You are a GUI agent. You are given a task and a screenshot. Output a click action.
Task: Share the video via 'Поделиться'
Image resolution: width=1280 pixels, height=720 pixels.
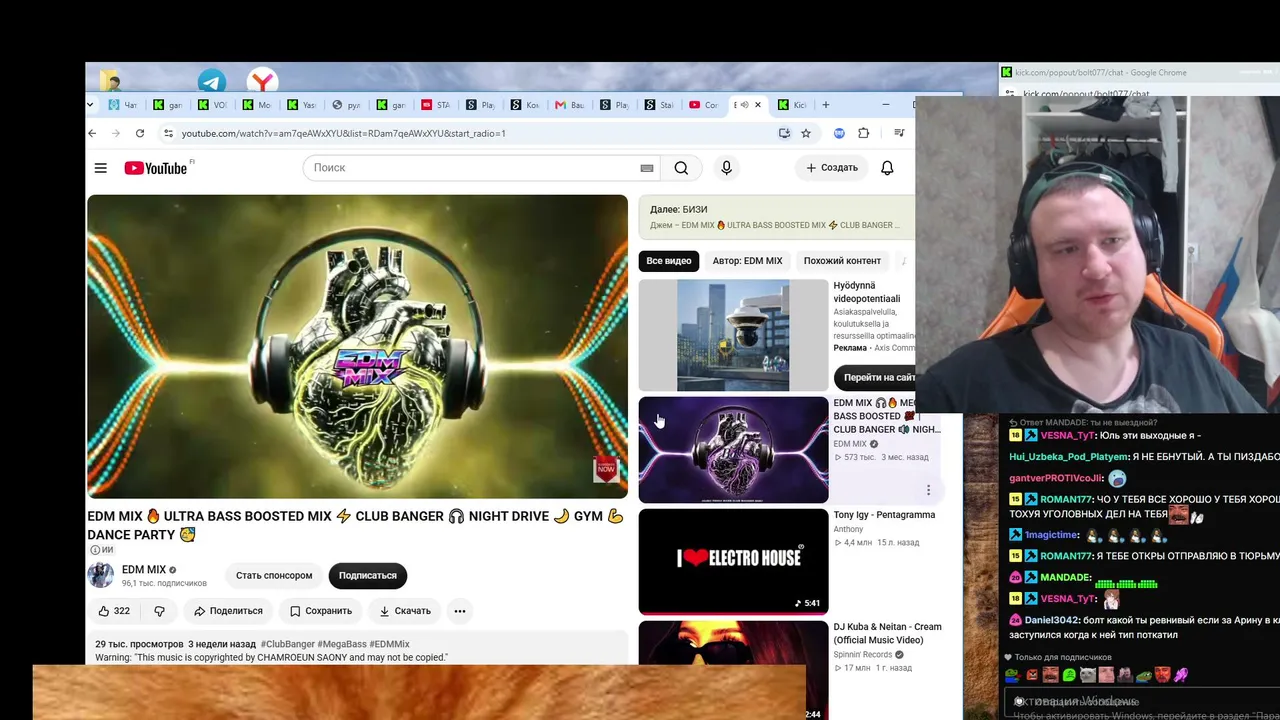point(228,611)
